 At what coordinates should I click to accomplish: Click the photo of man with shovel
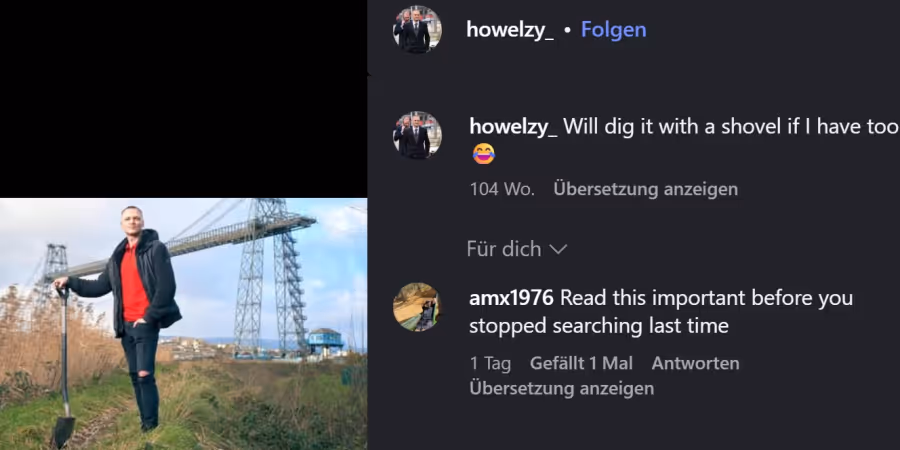[x=184, y=324]
